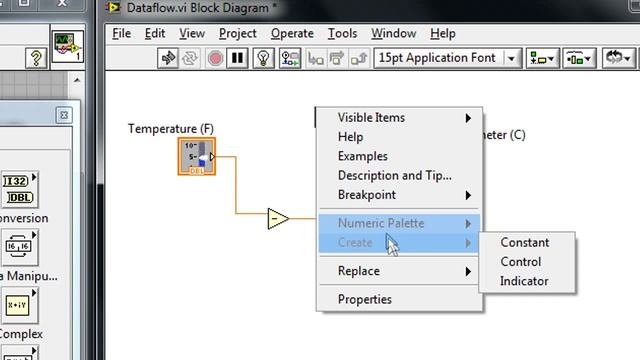Open the Align Objects dropdown
Image resolution: width=640 pixels, height=360 pixels.
coord(542,58)
